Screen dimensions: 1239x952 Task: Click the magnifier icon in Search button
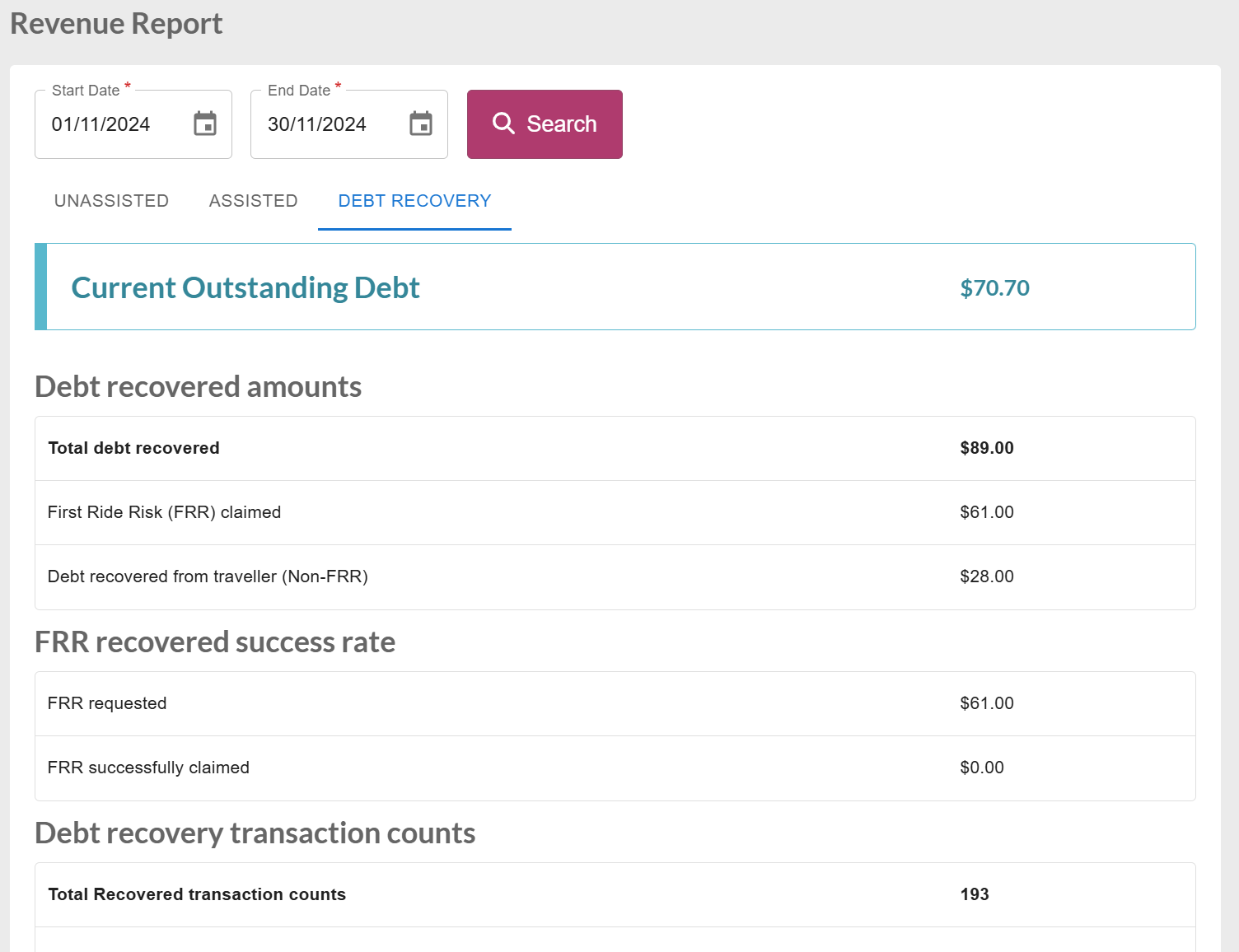(x=503, y=124)
